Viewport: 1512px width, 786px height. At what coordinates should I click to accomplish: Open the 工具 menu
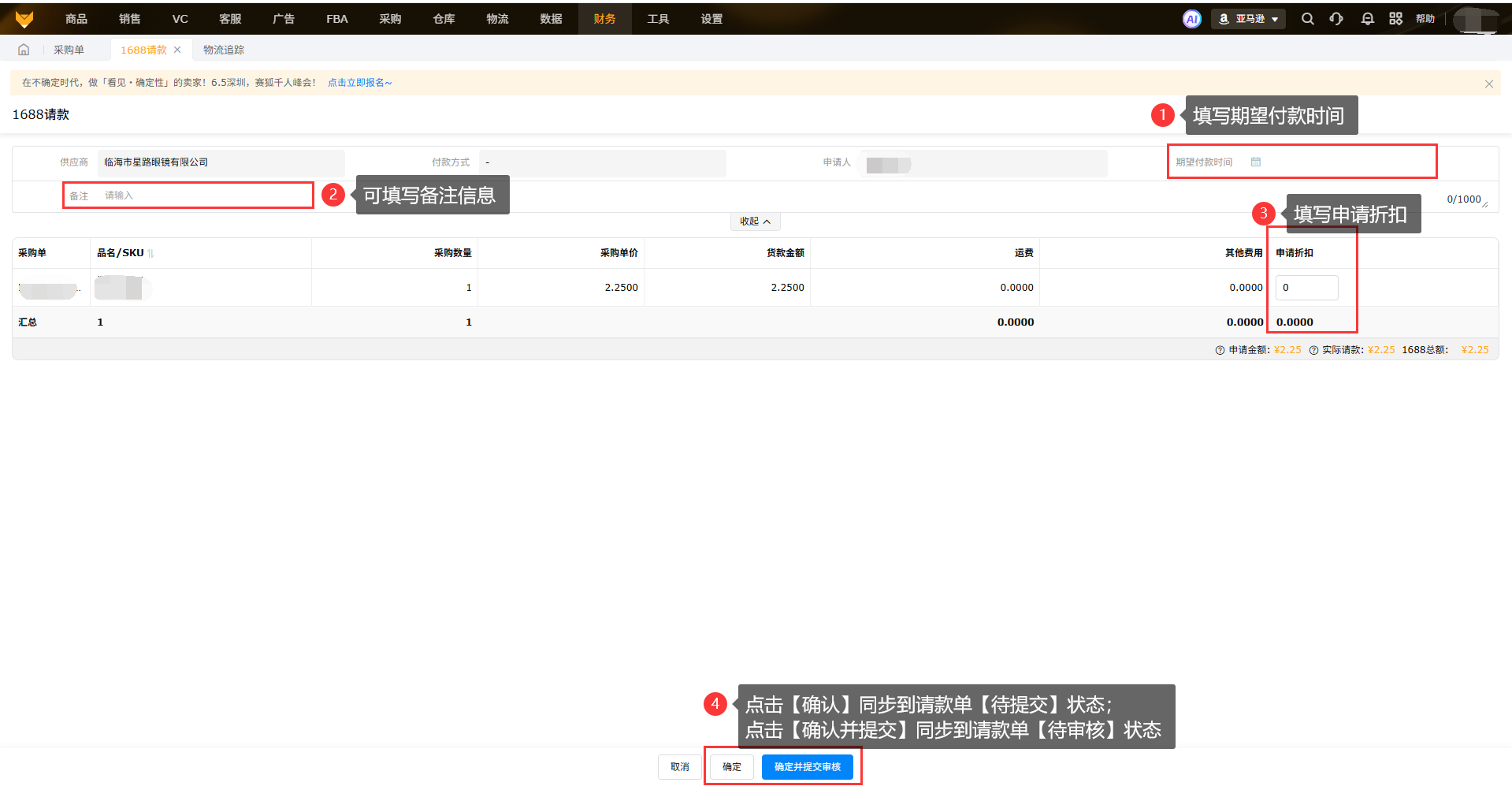coord(659,19)
